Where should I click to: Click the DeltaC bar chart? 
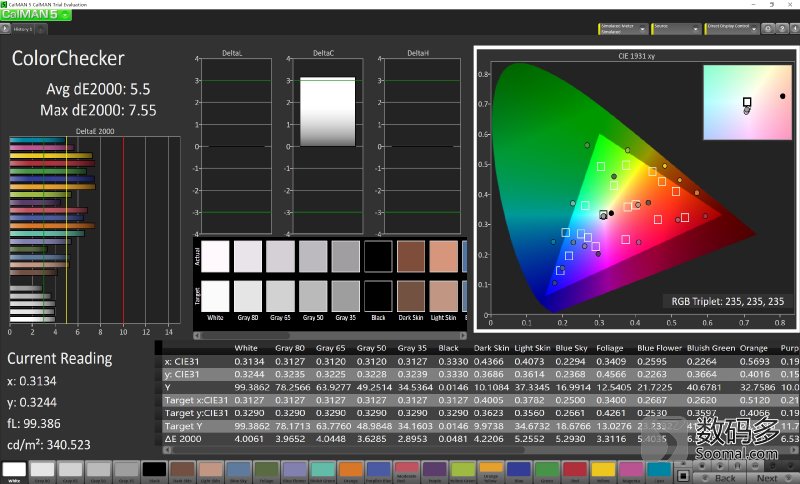coord(328,140)
